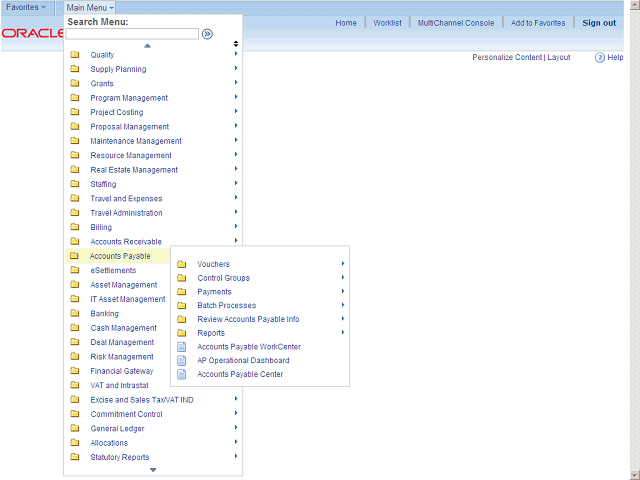The width and height of the screenshot is (640, 480).
Task: Click the AP Operational Dashboard page icon
Action: click(181, 361)
